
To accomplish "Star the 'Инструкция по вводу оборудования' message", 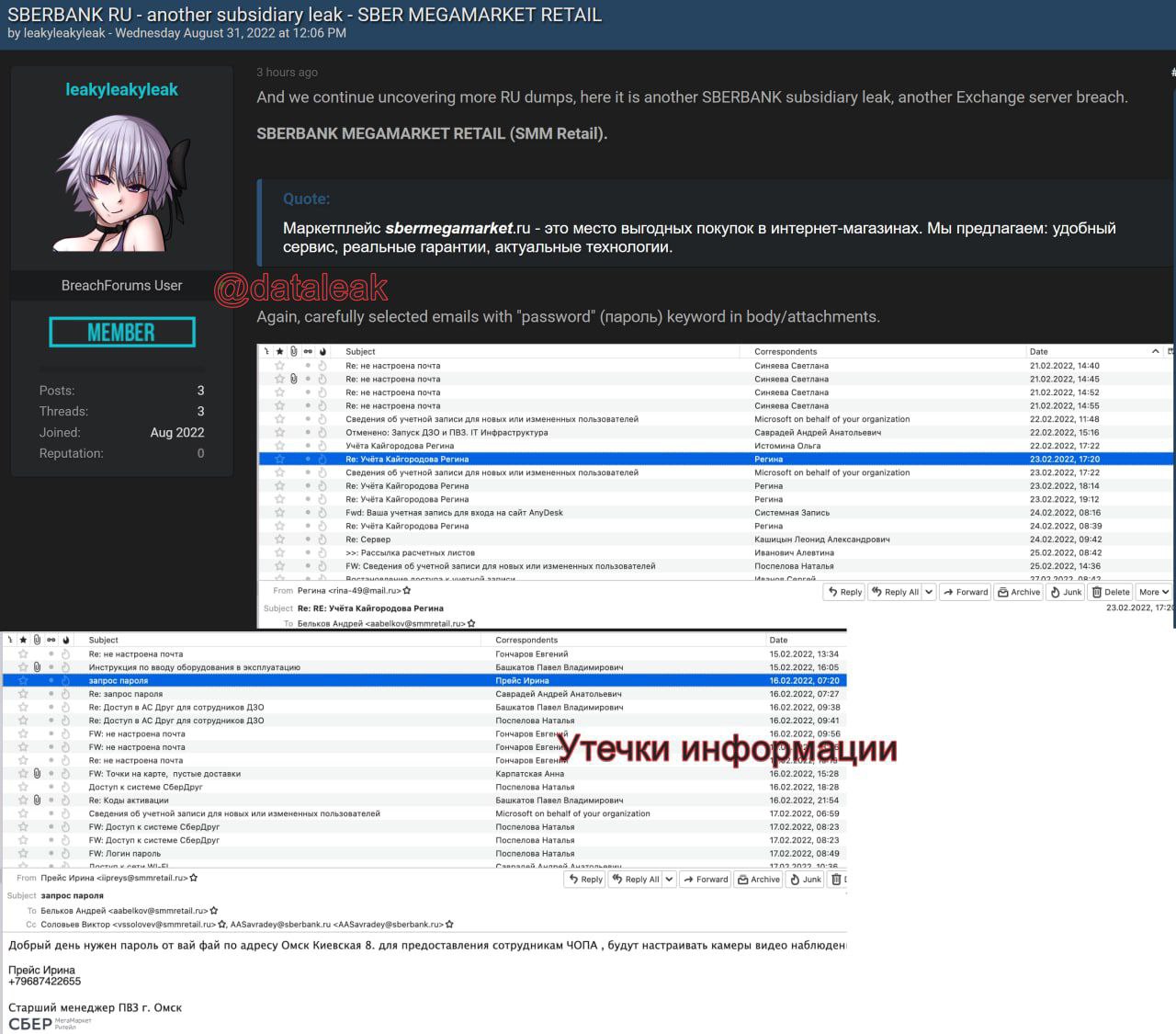I will point(23,667).
